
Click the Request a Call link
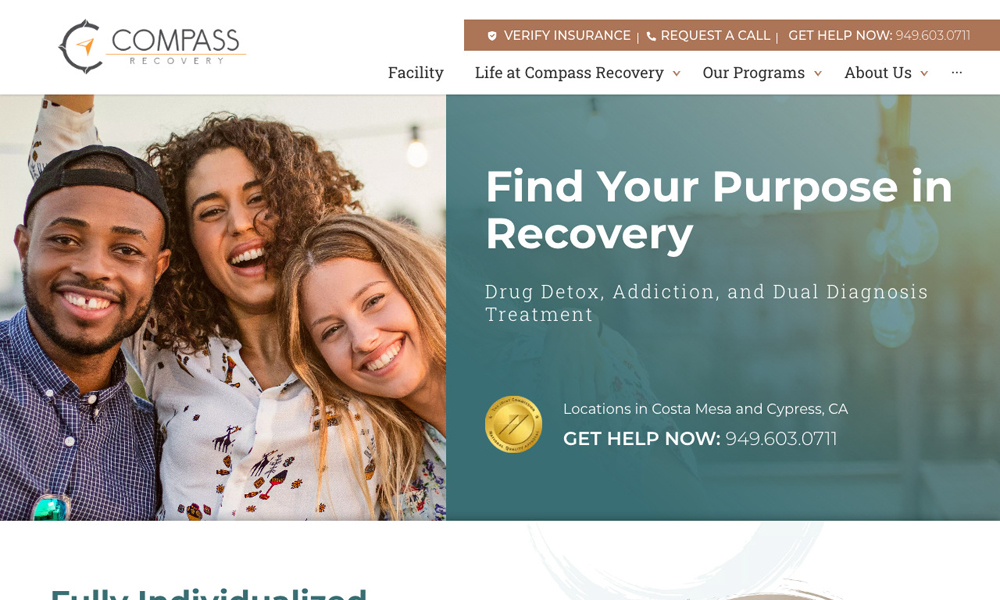pyautogui.click(x=715, y=36)
